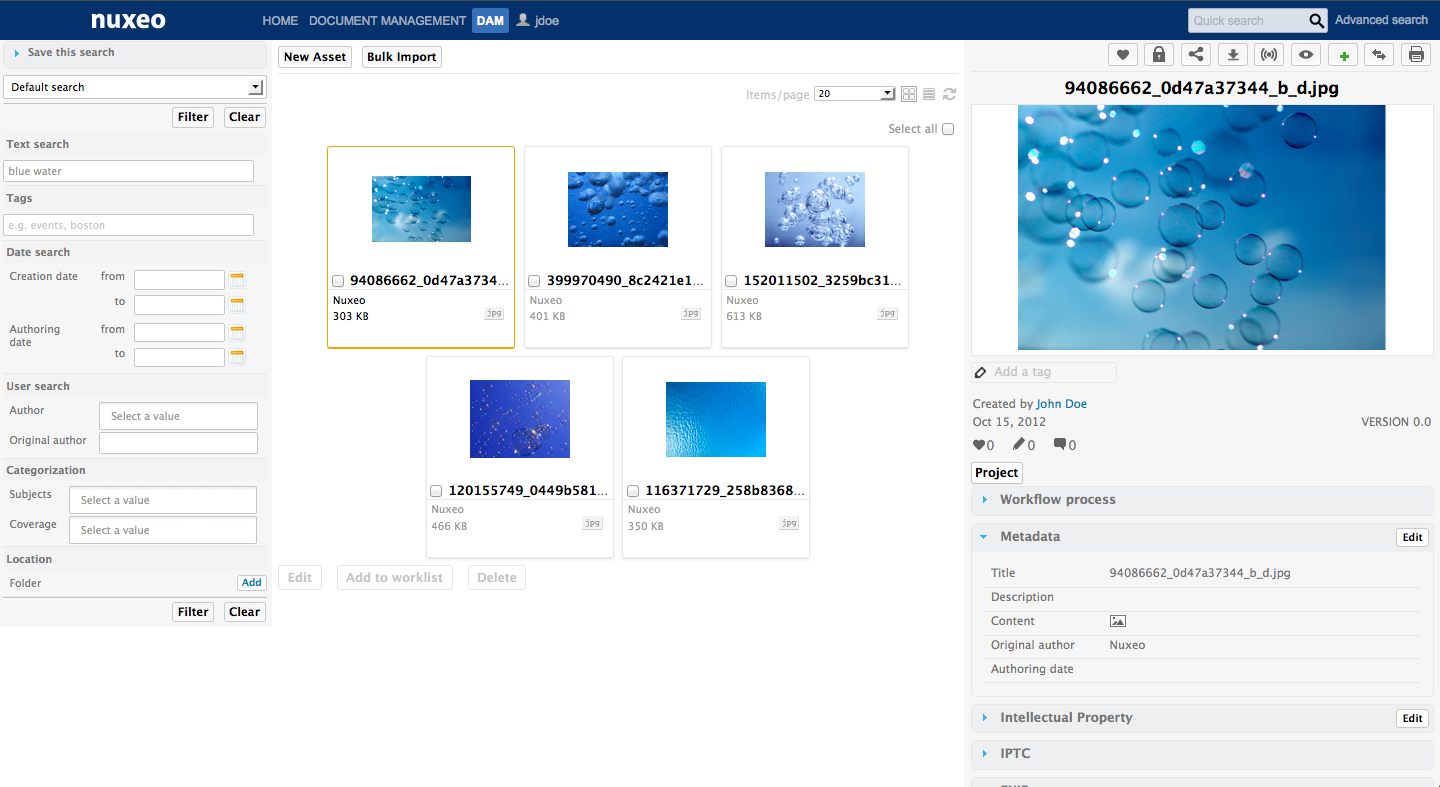This screenshot has height=787, width=1440.
Task: Click the Bulk Import button
Action: coord(402,57)
